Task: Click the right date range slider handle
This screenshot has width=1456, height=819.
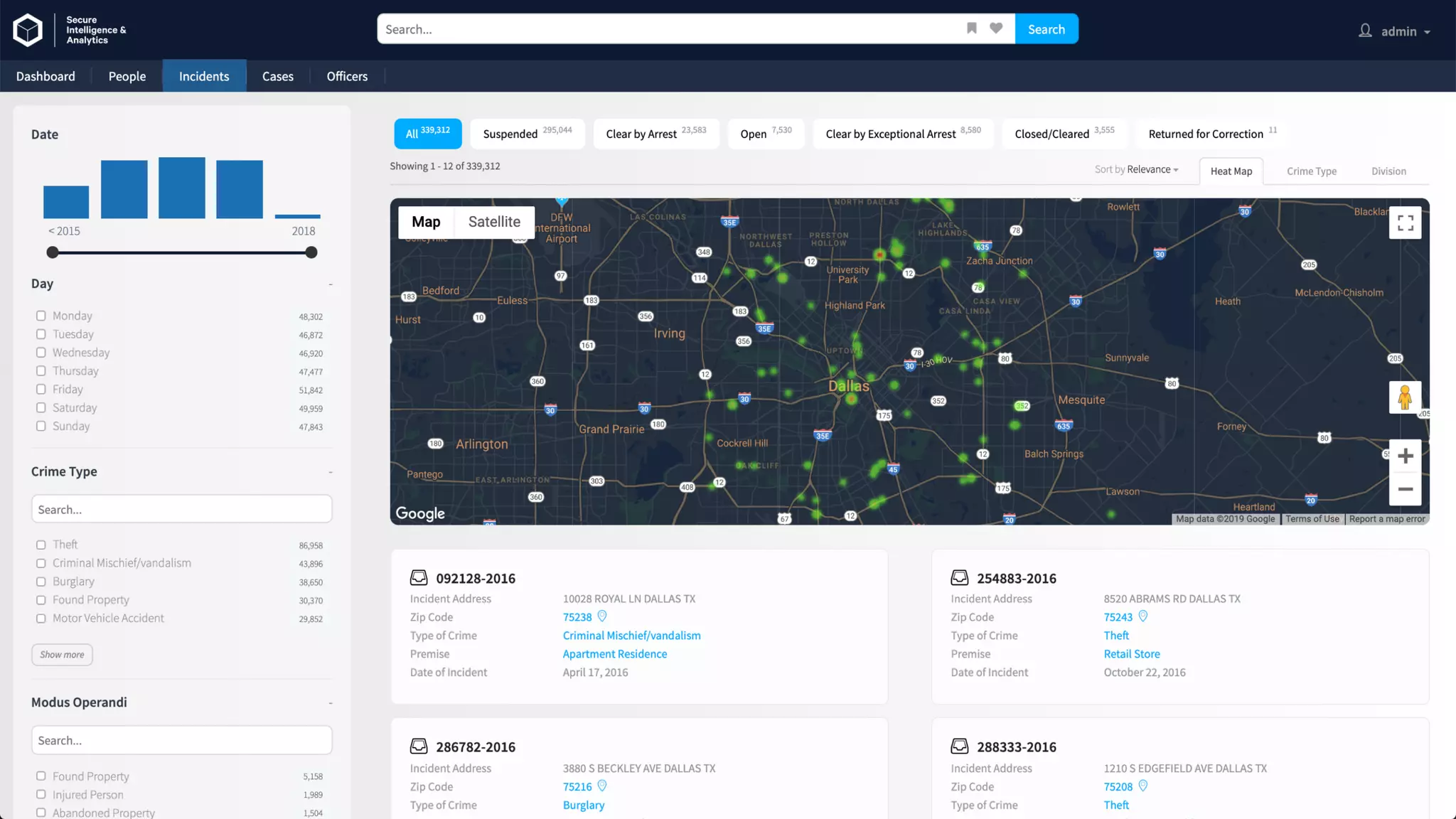Action: [x=311, y=252]
